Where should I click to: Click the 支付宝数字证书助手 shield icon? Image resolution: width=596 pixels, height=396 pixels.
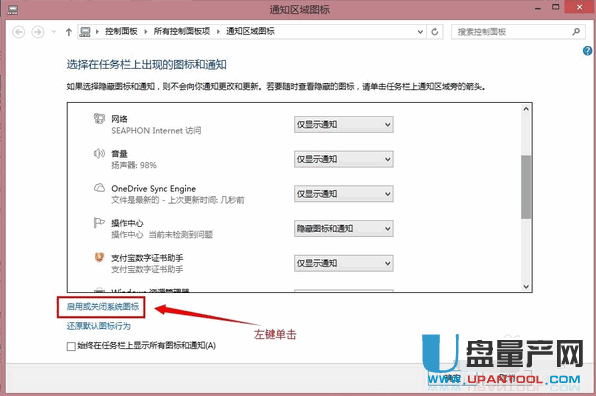99,257
